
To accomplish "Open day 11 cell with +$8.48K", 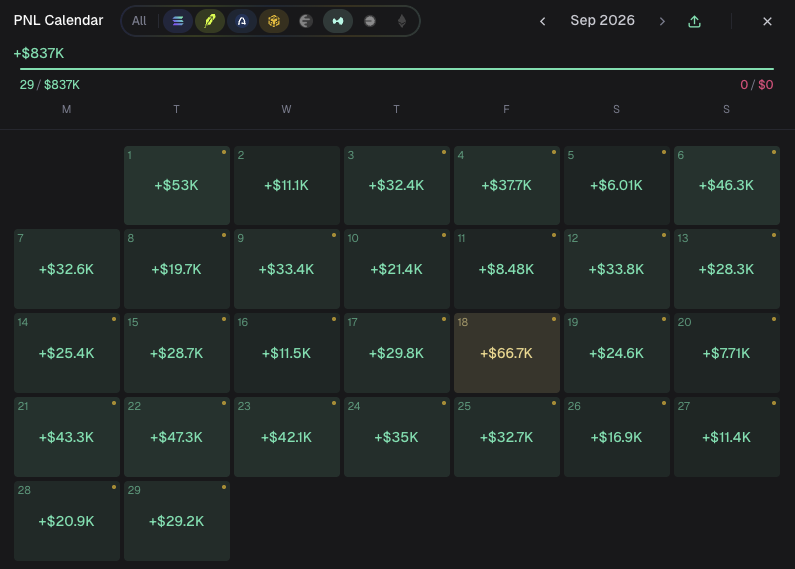I will click(x=507, y=269).
